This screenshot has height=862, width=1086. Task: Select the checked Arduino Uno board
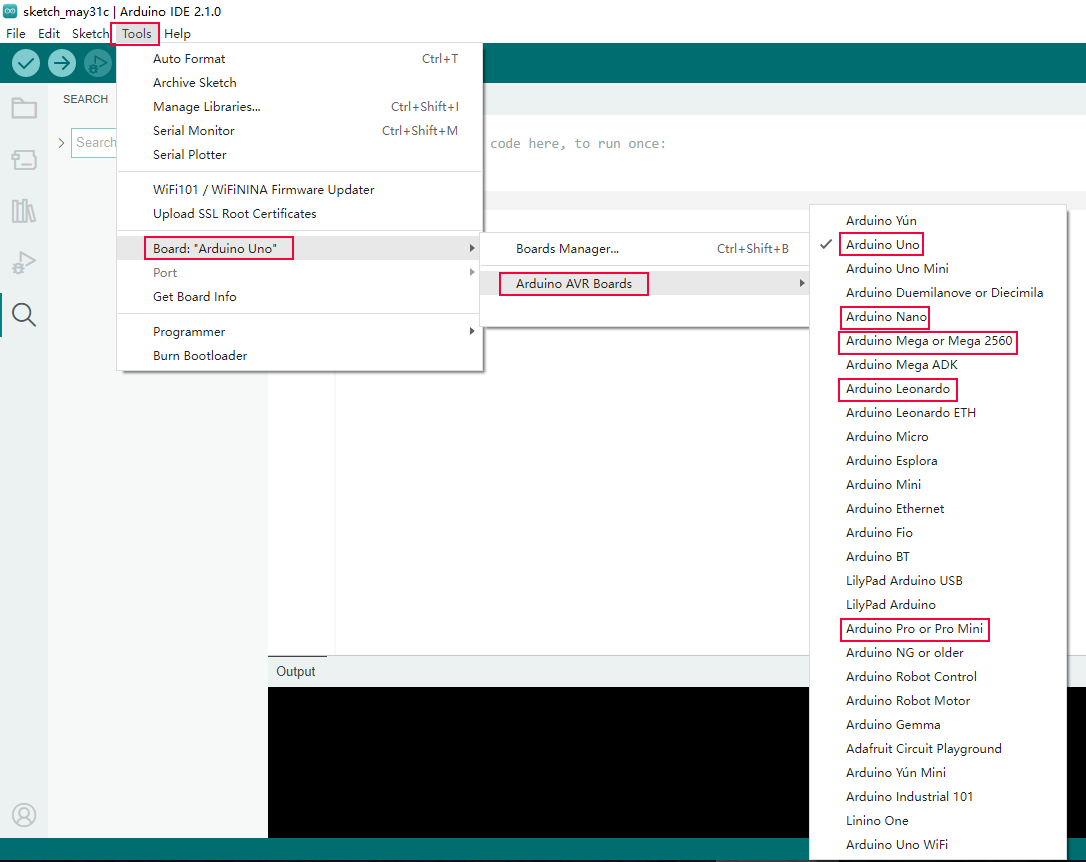[x=938, y=244]
